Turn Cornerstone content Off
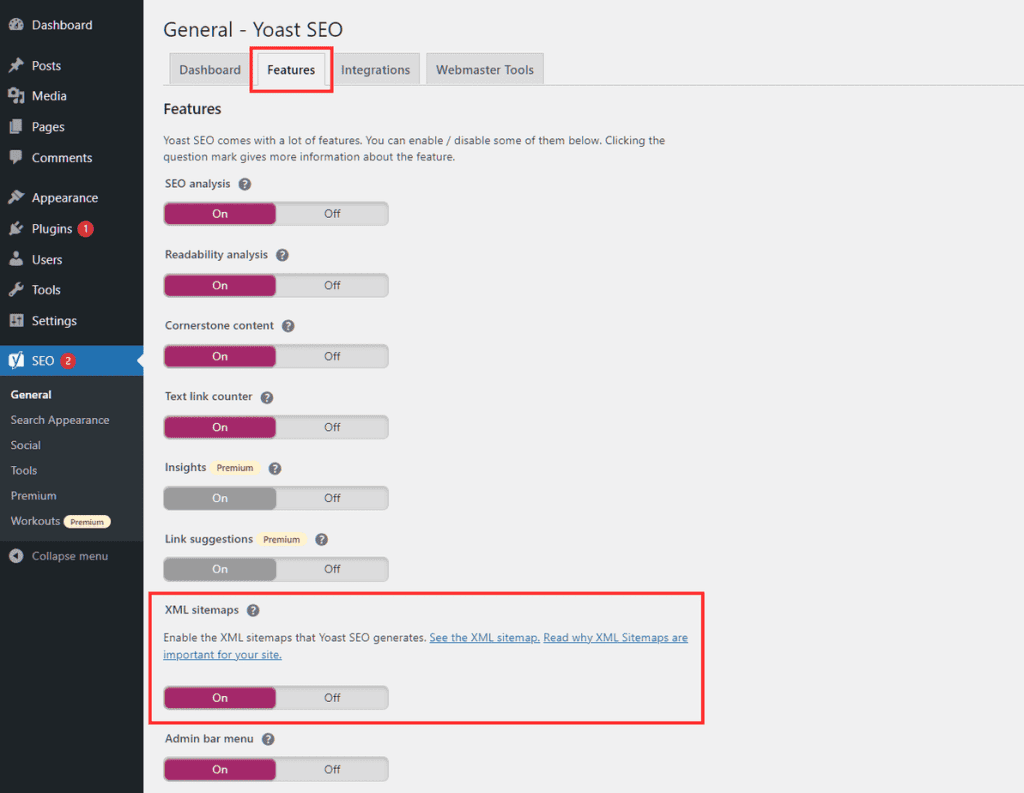 click(332, 356)
